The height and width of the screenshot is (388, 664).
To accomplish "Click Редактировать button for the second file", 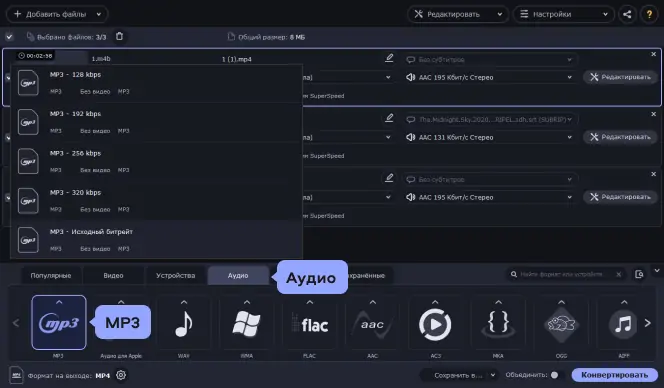I will [x=621, y=137].
